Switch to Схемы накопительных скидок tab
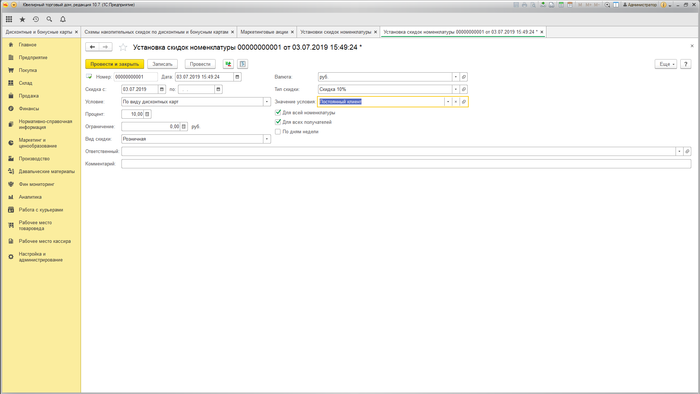The width and height of the screenshot is (700, 394). point(156,32)
